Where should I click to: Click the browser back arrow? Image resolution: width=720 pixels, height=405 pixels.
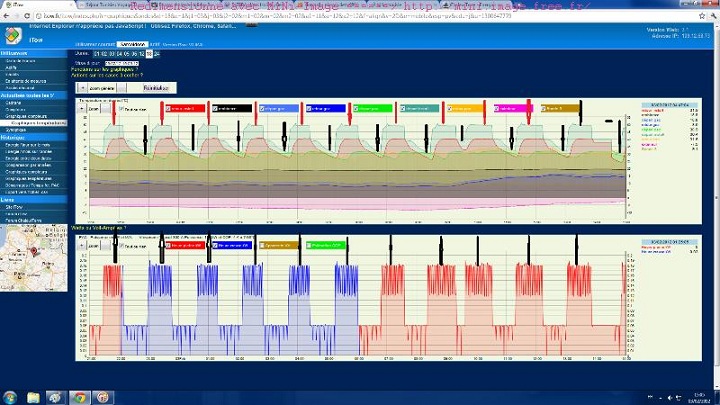coord(8,16)
